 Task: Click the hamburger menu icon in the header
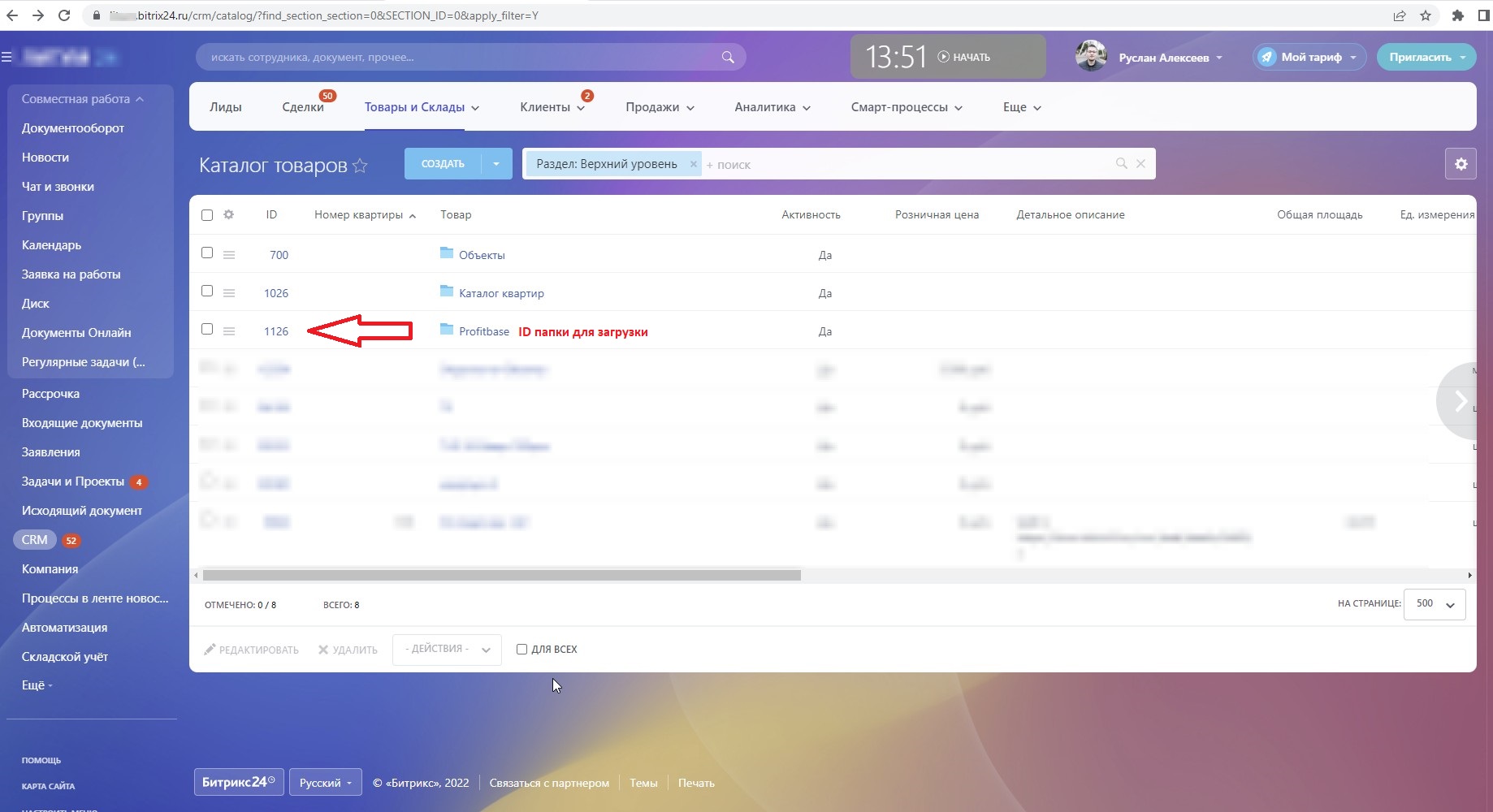(x=7, y=57)
